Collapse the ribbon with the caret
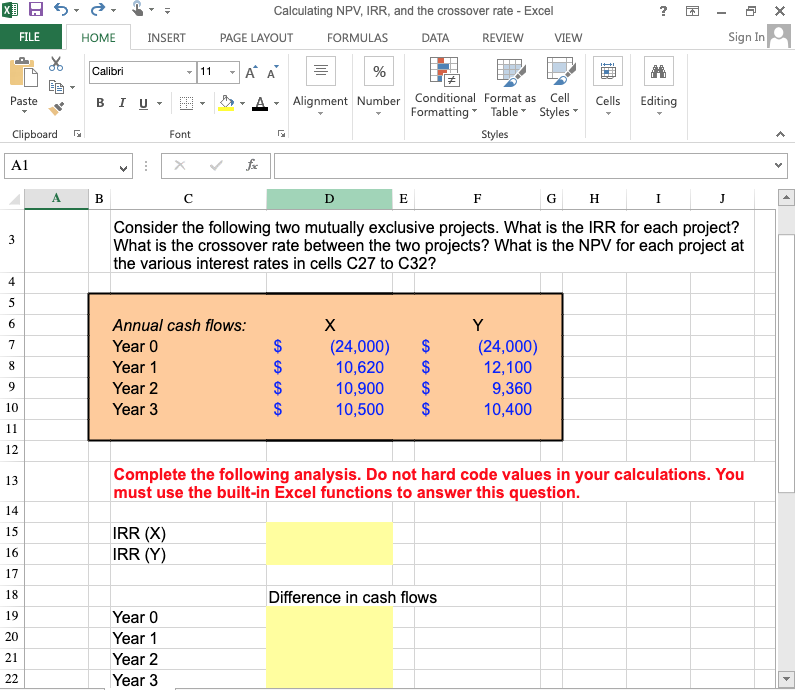The image size is (795, 690). (x=780, y=134)
